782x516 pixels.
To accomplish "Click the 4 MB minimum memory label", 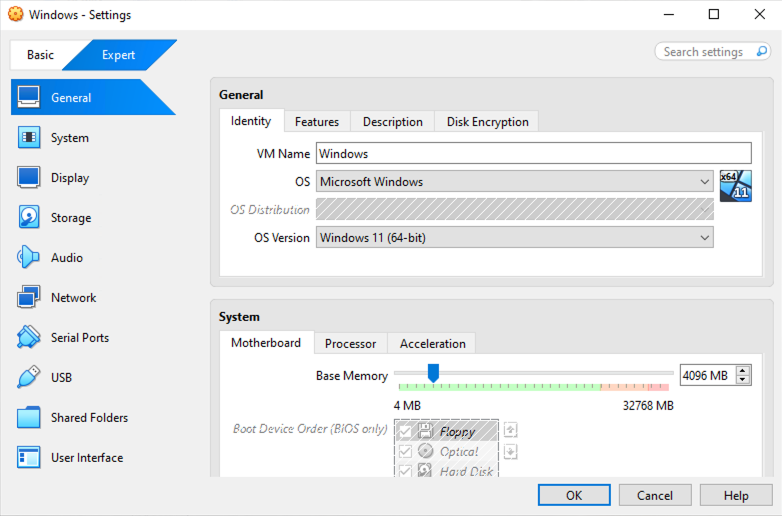I will tap(407, 406).
